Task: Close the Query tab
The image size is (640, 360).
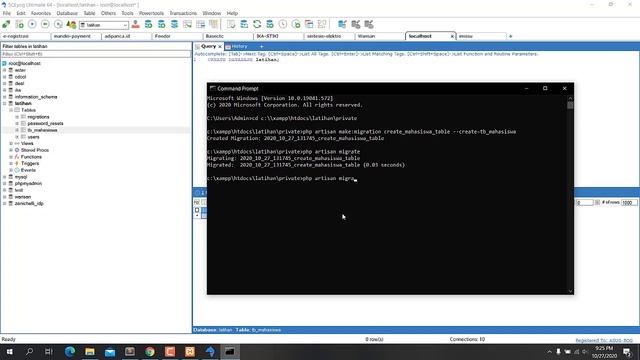Action: (x=220, y=47)
